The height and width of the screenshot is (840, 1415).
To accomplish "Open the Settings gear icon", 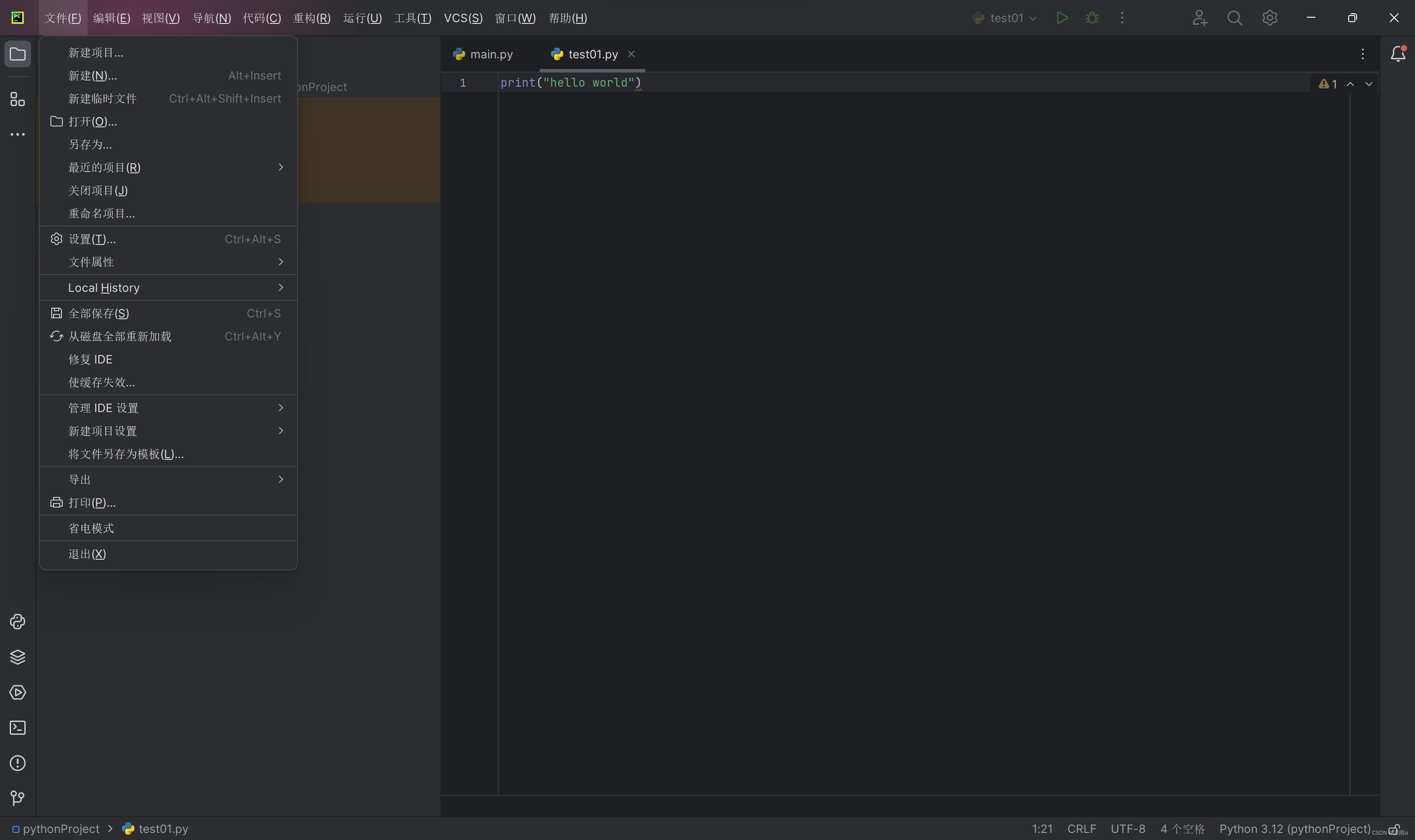I will coord(1269,18).
